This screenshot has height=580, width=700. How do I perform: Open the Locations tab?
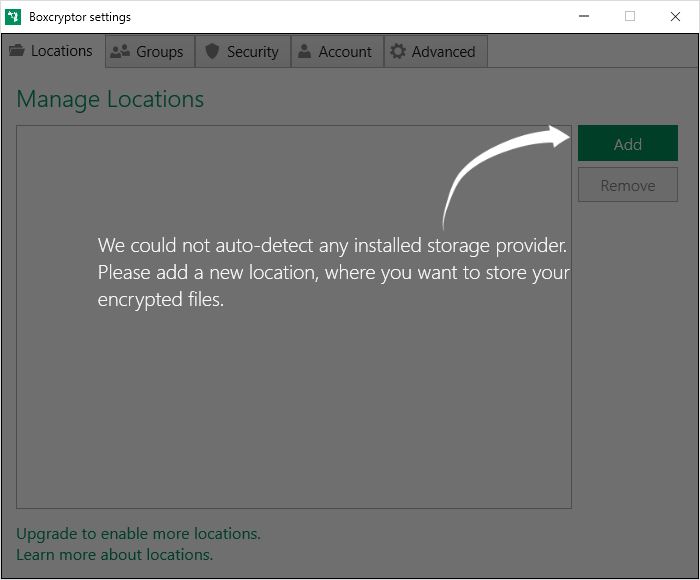[x=53, y=51]
